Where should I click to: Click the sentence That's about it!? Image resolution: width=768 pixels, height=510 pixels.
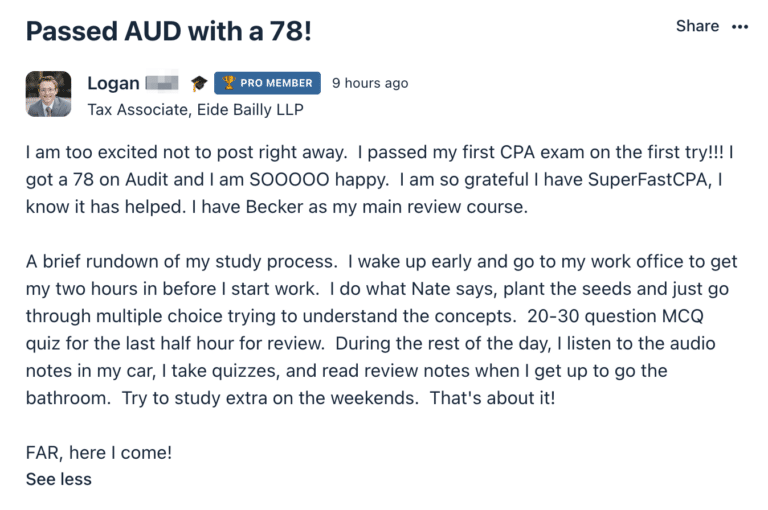pyautogui.click(x=492, y=398)
